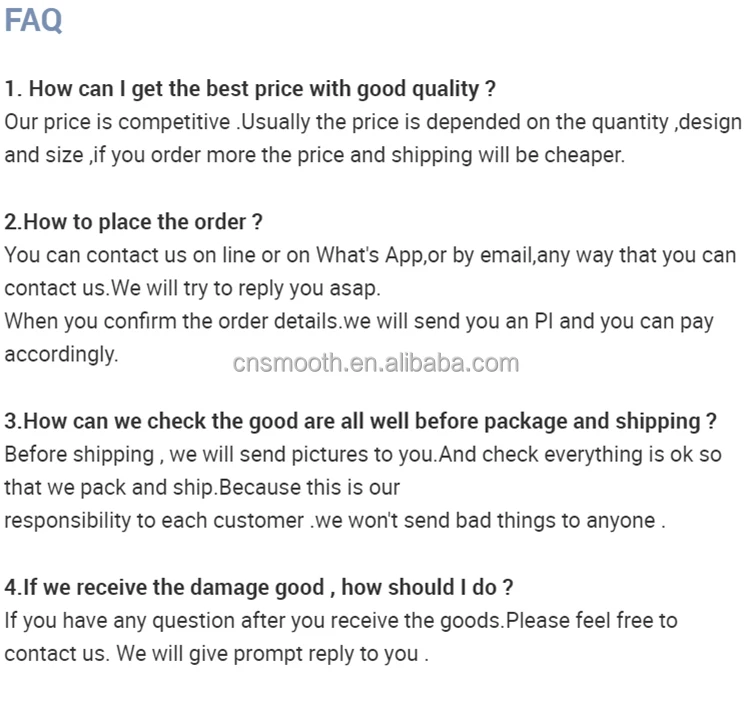Image resolution: width=750 pixels, height=722 pixels.
Task: Click the word 'cheaper' in the first answer
Action: pyautogui.click(x=584, y=156)
